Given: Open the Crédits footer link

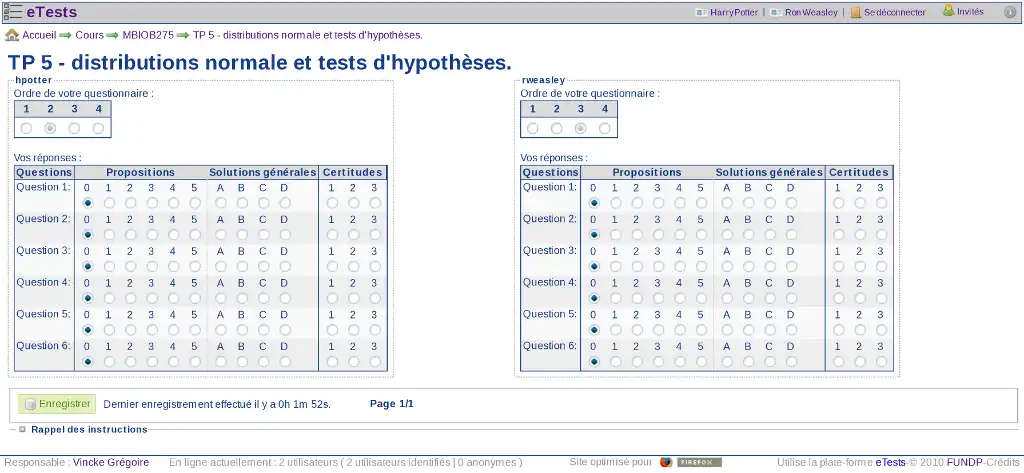Looking at the screenshot, I should (1002, 463).
